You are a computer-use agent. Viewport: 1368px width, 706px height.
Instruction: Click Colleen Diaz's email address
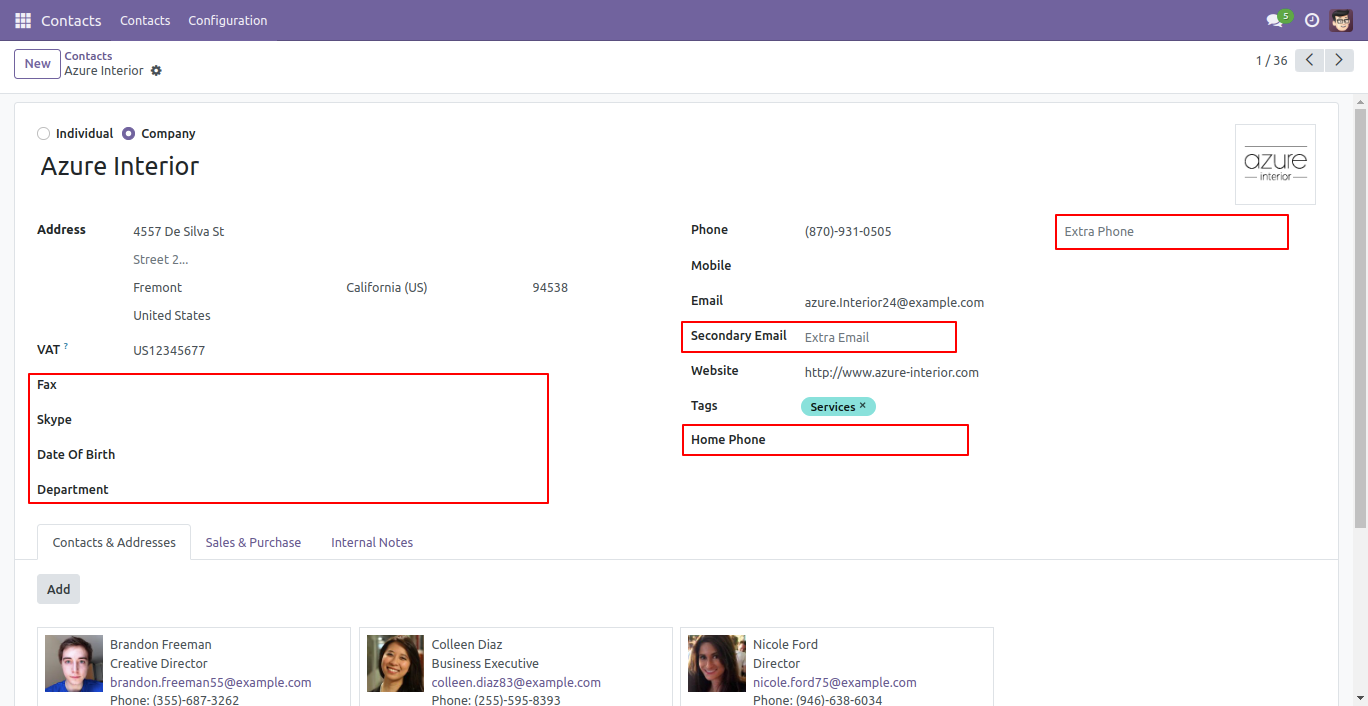point(516,682)
